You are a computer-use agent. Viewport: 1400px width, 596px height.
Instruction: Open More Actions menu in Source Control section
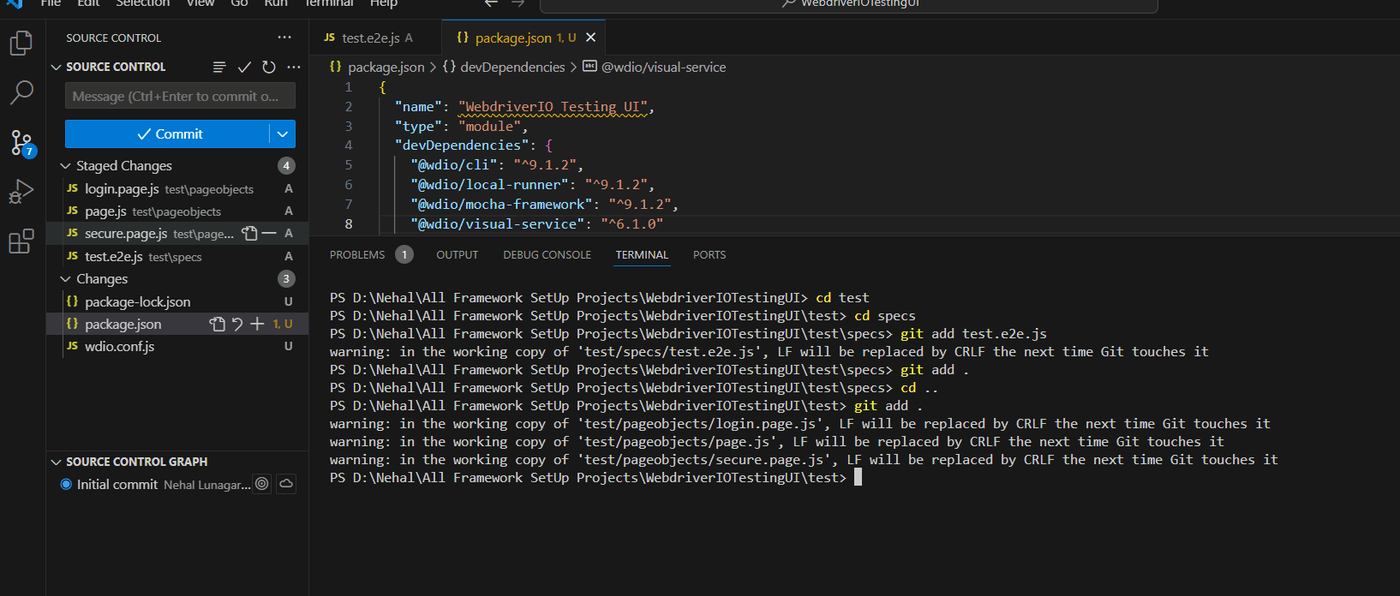293,67
